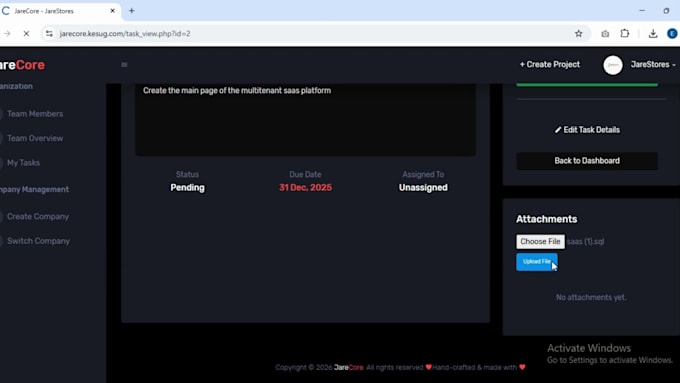Open the JareStores account dropdown
Screen dimensions: 680x383
point(653,64)
